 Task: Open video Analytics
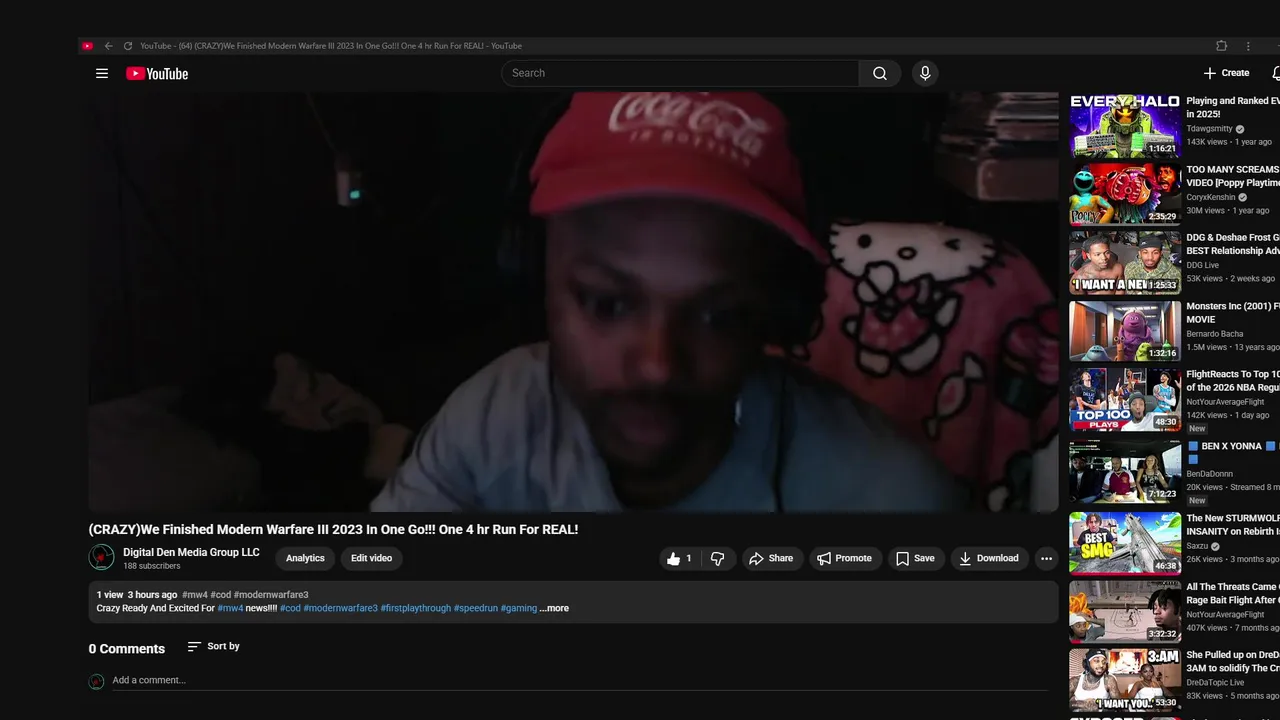tap(305, 559)
